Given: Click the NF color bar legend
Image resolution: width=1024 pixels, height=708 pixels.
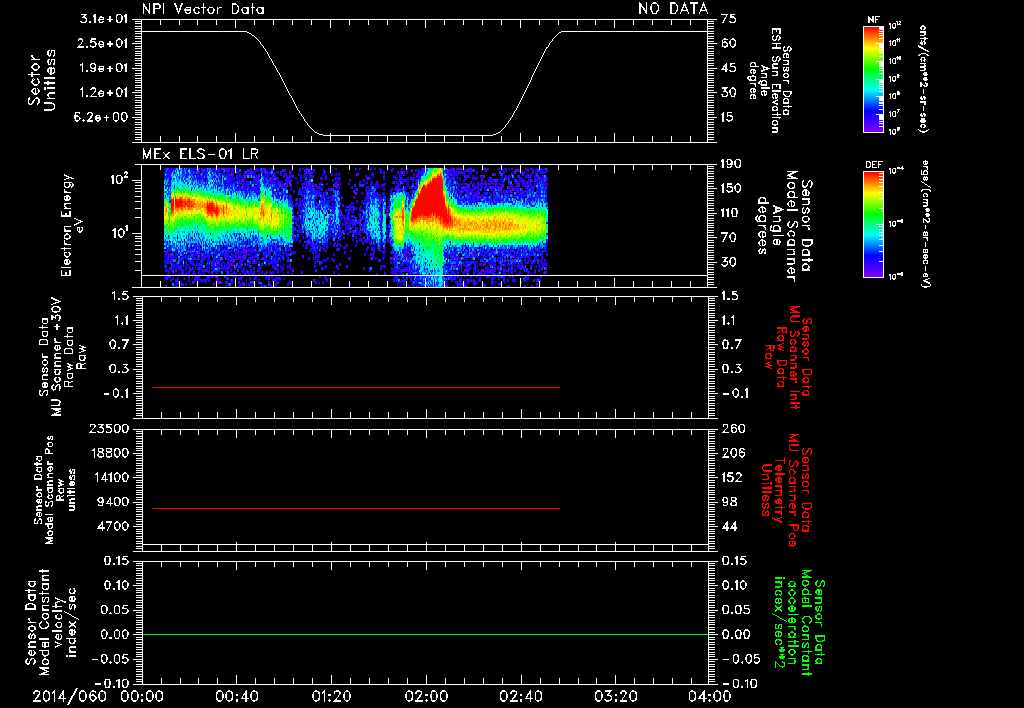Looking at the screenshot, I should click(873, 78).
